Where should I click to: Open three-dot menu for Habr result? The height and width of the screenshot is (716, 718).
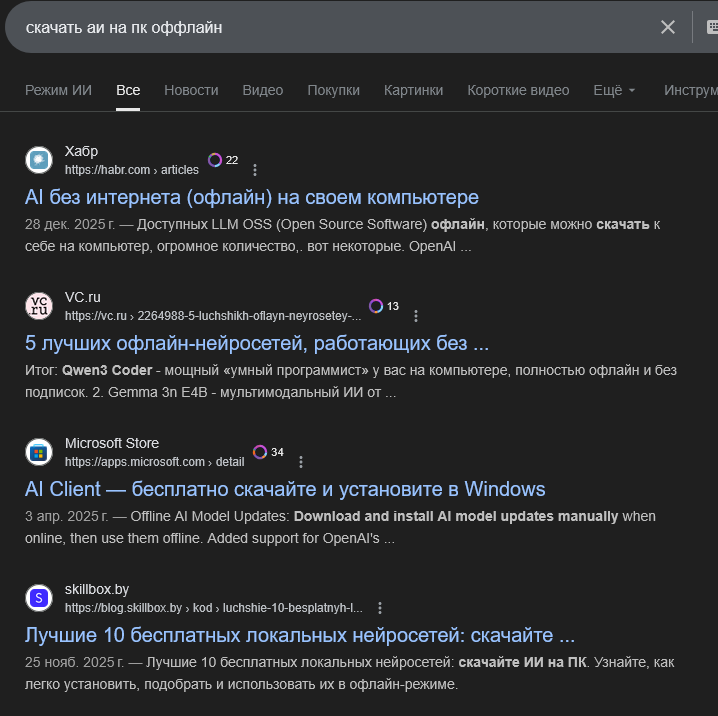(x=255, y=170)
